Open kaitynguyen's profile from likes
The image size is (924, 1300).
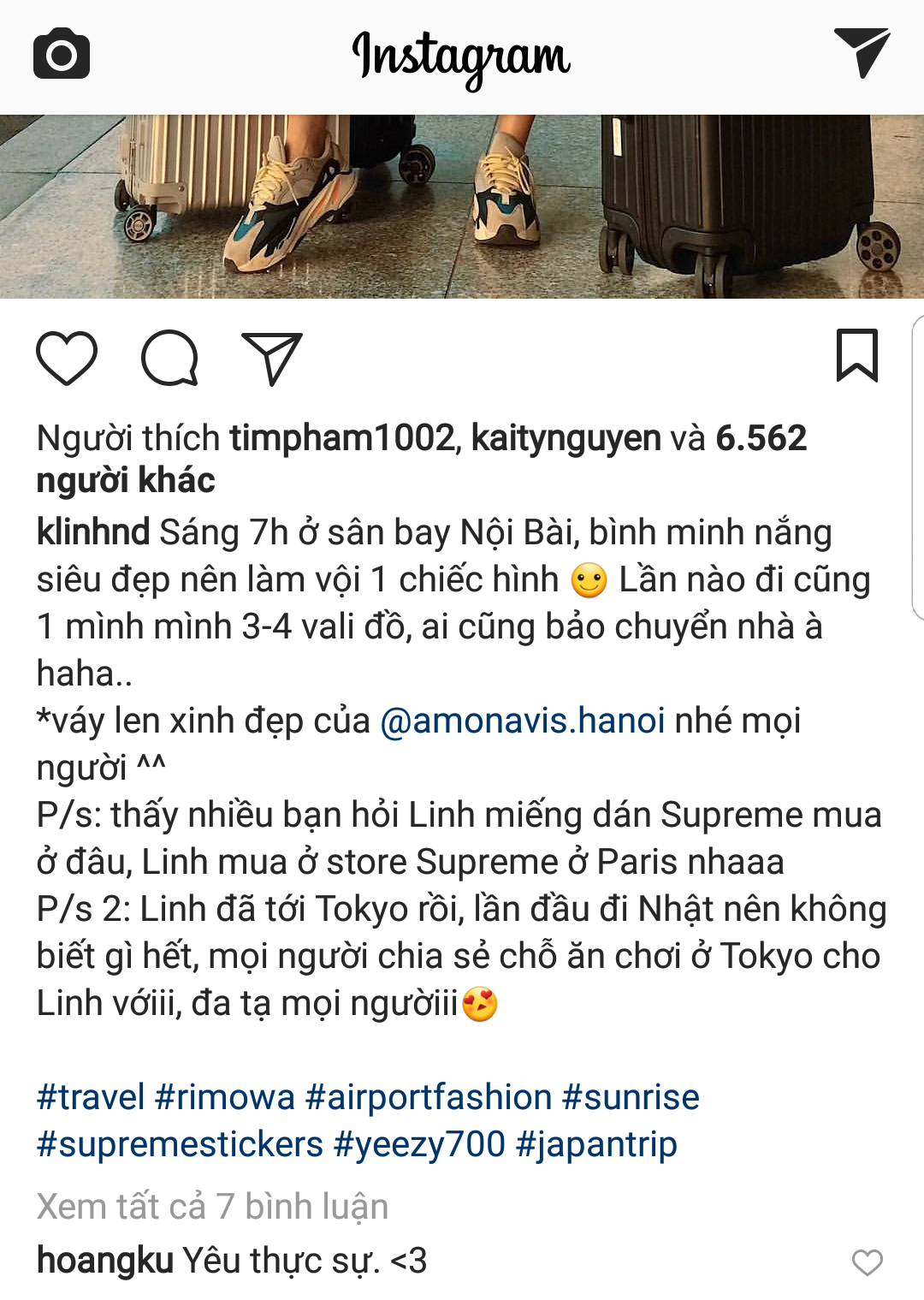(x=566, y=438)
